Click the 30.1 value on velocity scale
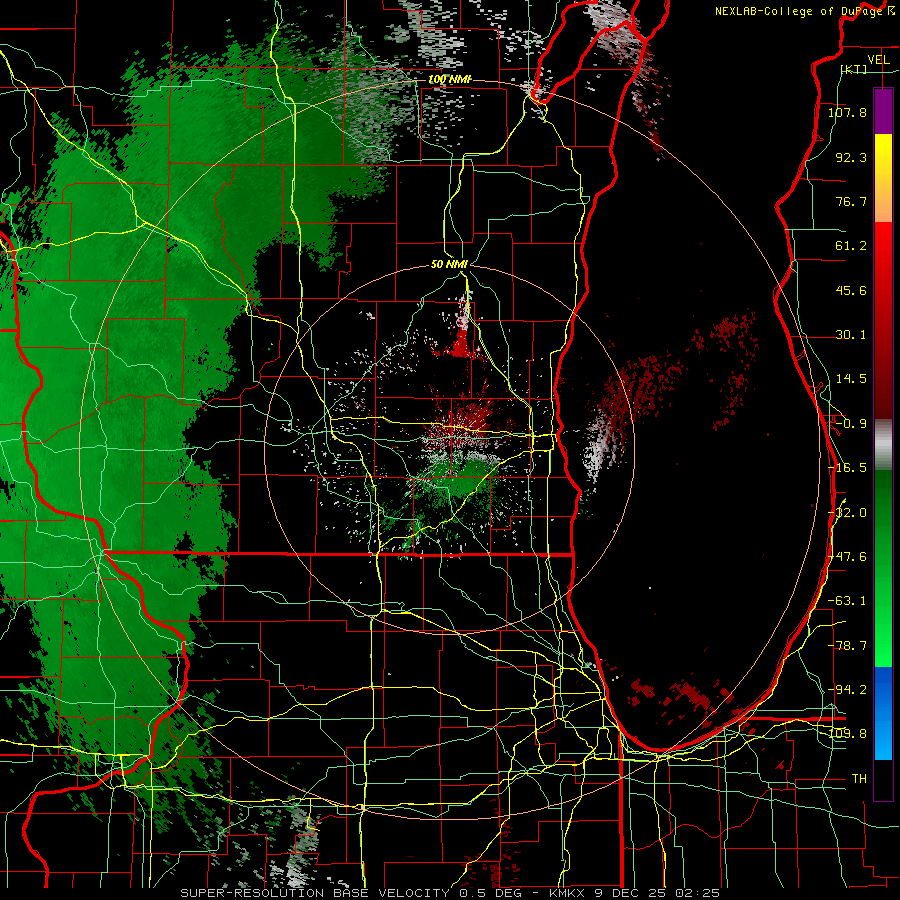Screen dimensions: 900x900 point(851,335)
